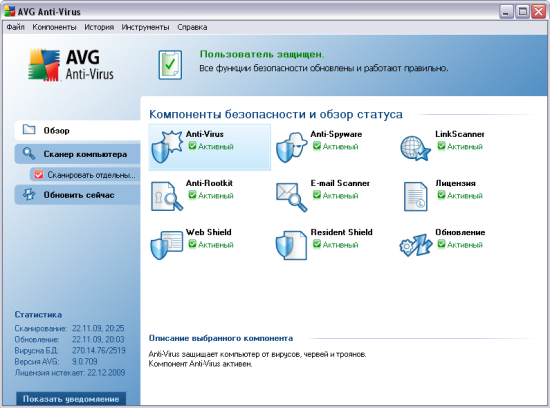Select the Anti-Rootkit component title
The image size is (550, 408).
coord(209,183)
